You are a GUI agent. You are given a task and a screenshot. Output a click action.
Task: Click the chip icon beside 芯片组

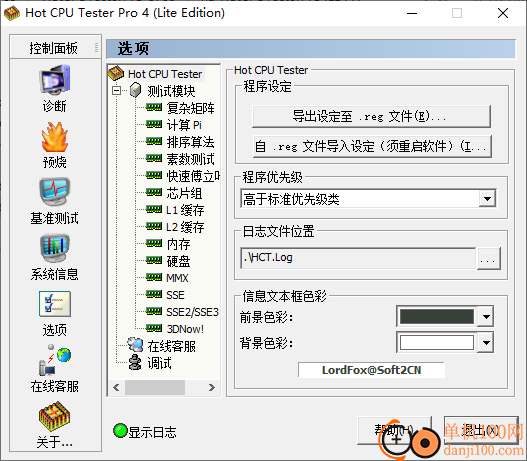[154, 192]
